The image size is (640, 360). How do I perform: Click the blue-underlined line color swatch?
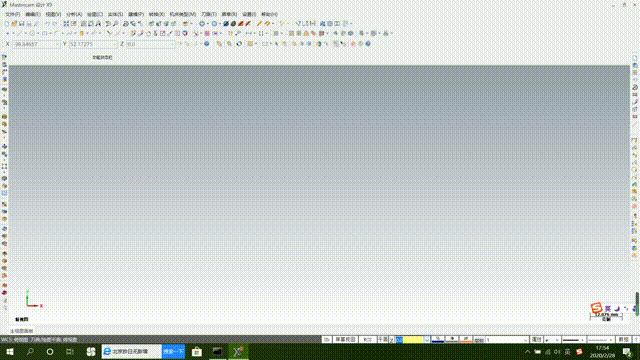[x=438, y=340]
